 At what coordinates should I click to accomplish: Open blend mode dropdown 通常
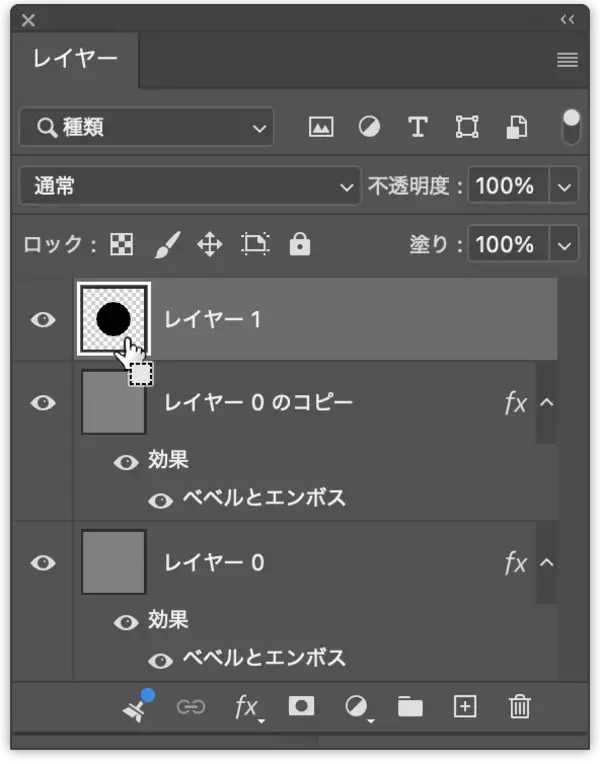click(x=190, y=186)
